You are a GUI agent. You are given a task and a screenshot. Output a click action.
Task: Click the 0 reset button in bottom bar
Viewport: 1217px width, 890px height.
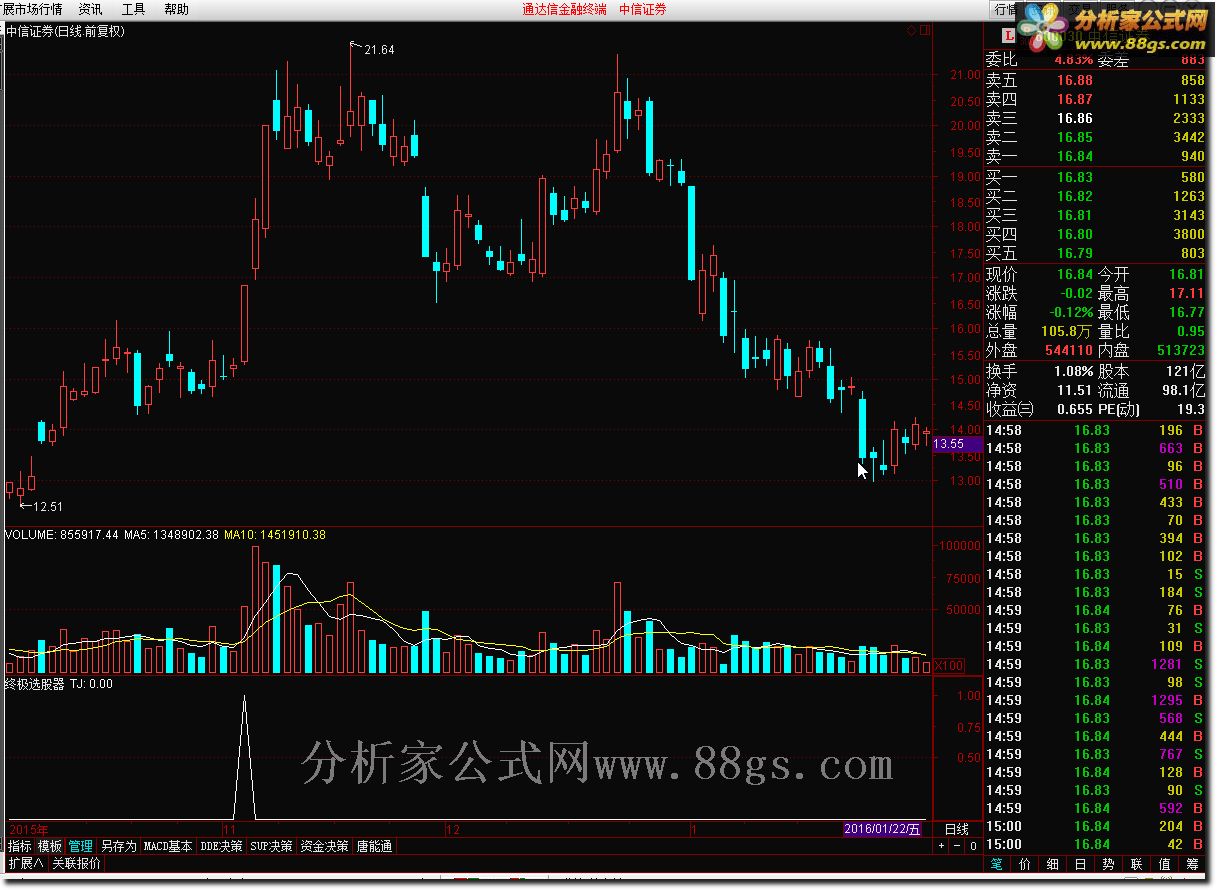(973, 846)
